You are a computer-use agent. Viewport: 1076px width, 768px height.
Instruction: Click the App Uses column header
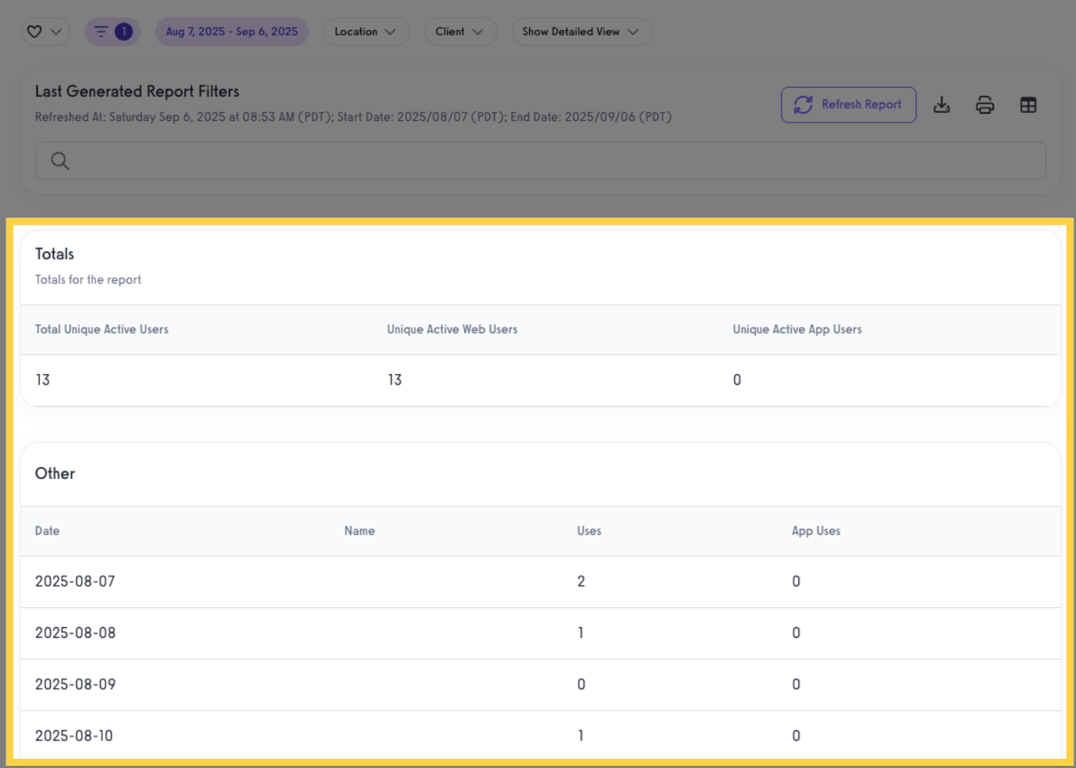pos(816,531)
